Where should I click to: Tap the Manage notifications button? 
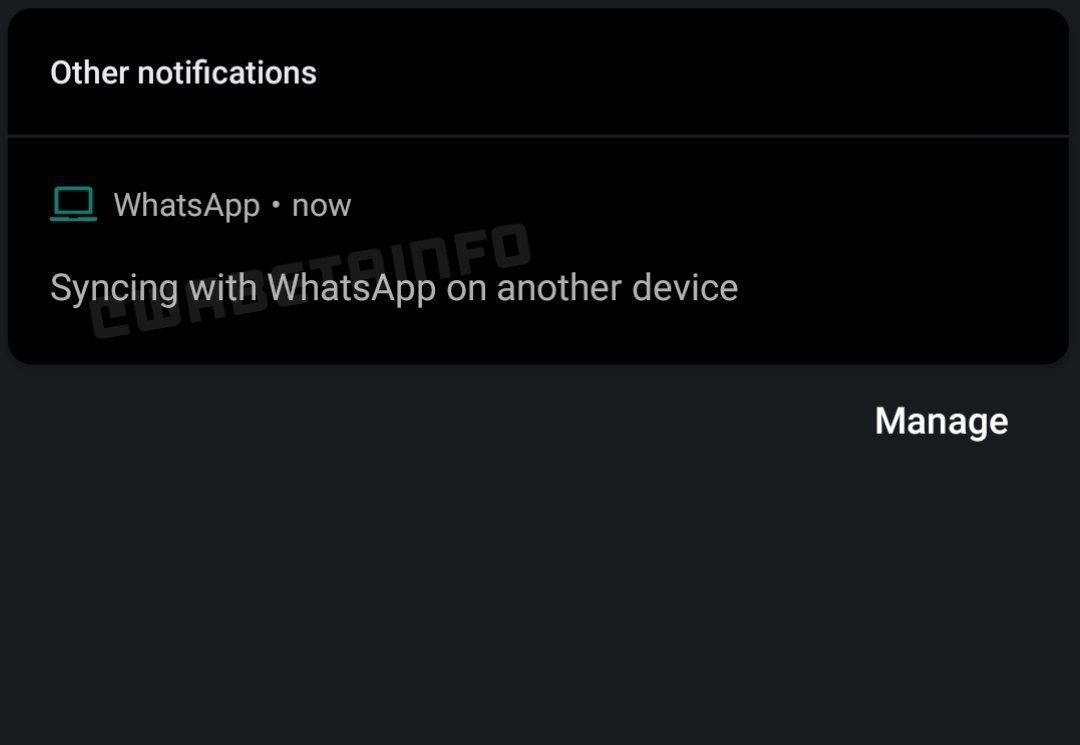(x=941, y=421)
